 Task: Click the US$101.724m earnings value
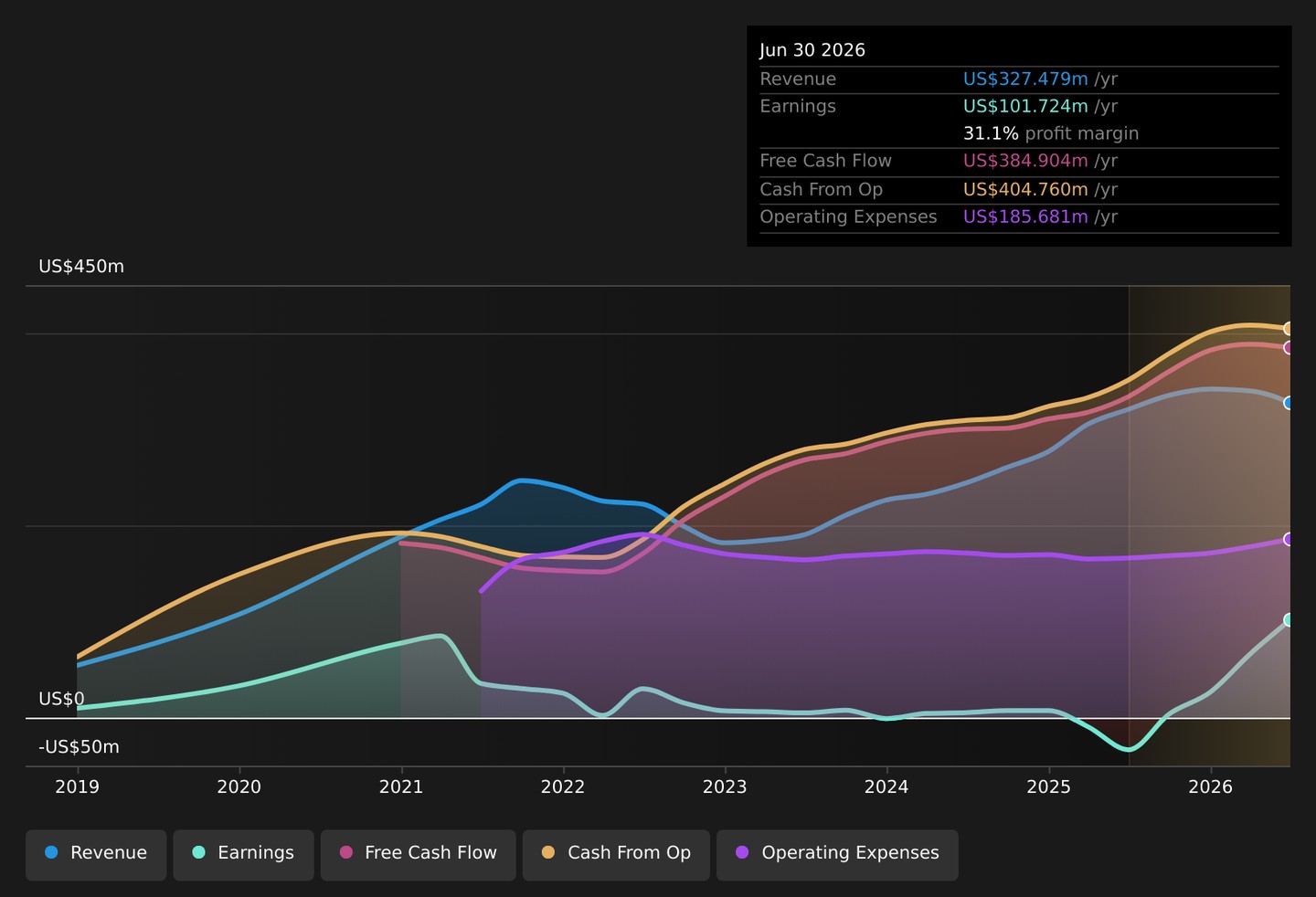pos(1025,106)
